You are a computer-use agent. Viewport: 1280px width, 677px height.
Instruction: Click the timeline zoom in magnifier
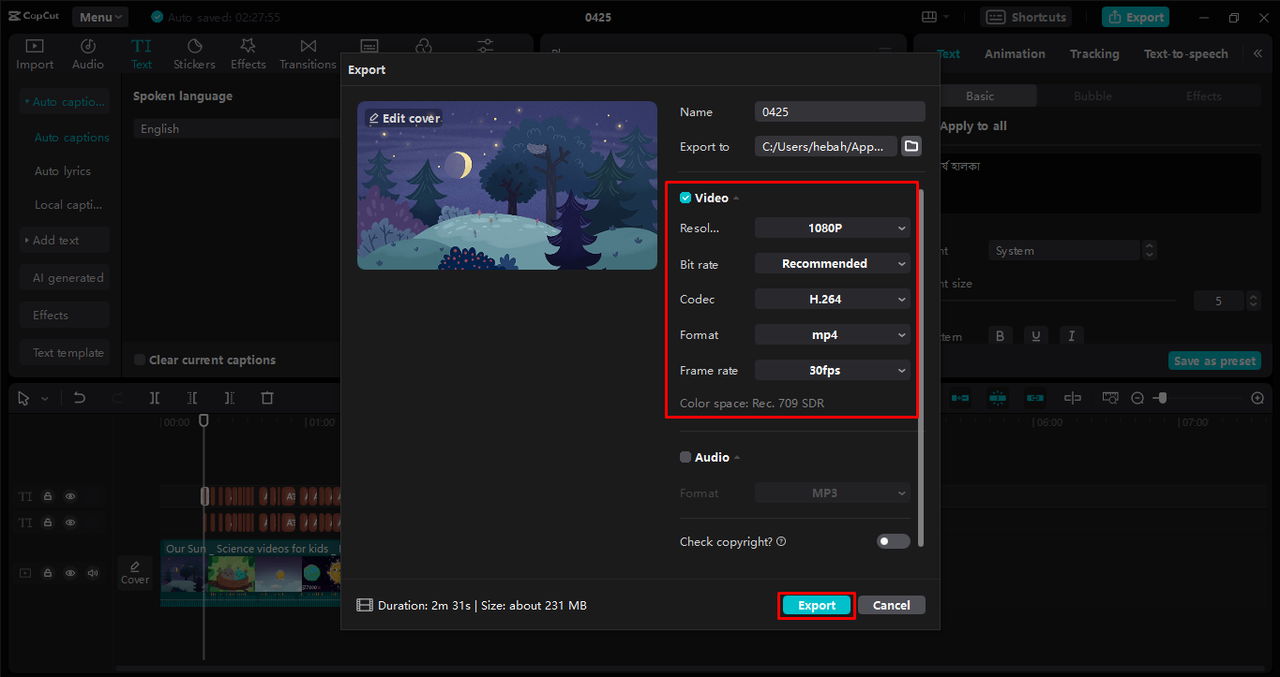click(x=1257, y=398)
